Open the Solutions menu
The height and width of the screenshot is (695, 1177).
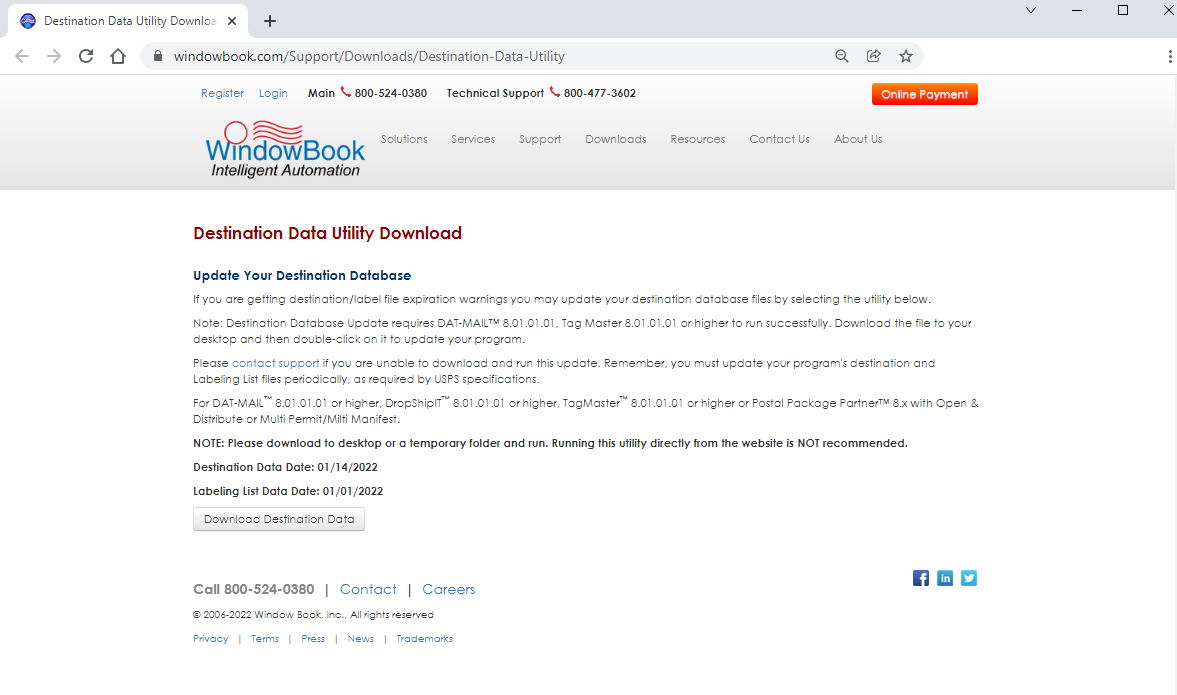pyautogui.click(x=404, y=140)
